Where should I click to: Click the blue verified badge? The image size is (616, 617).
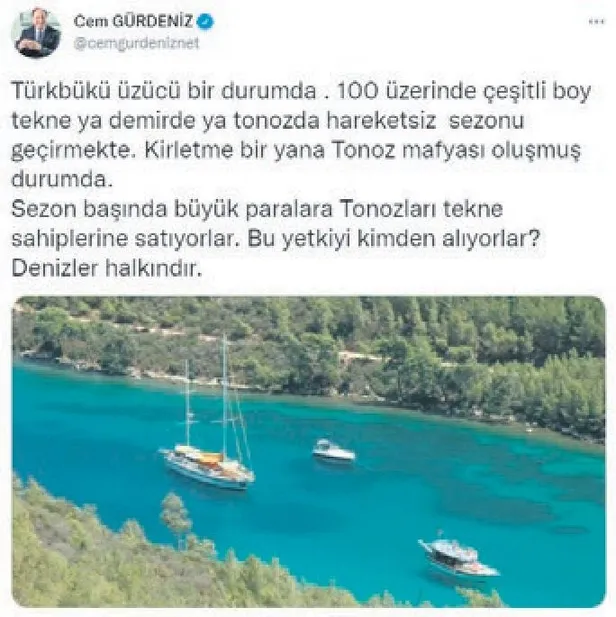click(205, 21)
